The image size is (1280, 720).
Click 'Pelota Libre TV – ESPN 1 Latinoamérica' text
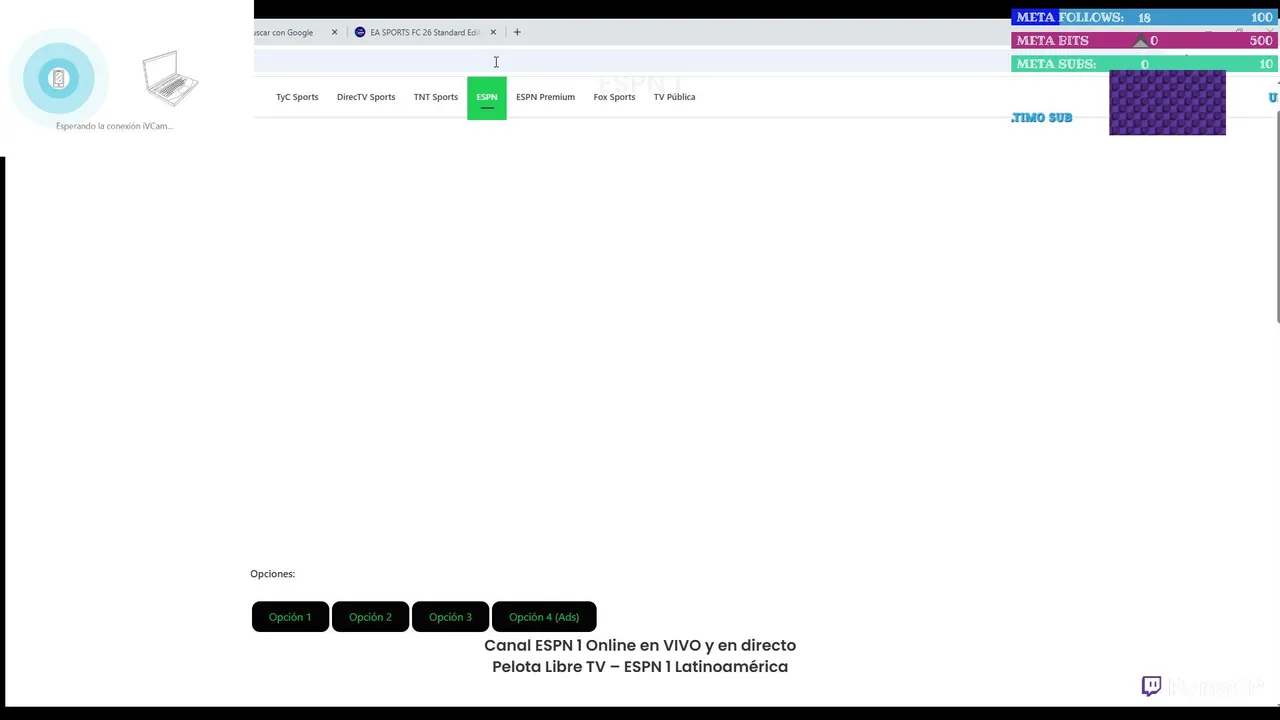(640, 667)
